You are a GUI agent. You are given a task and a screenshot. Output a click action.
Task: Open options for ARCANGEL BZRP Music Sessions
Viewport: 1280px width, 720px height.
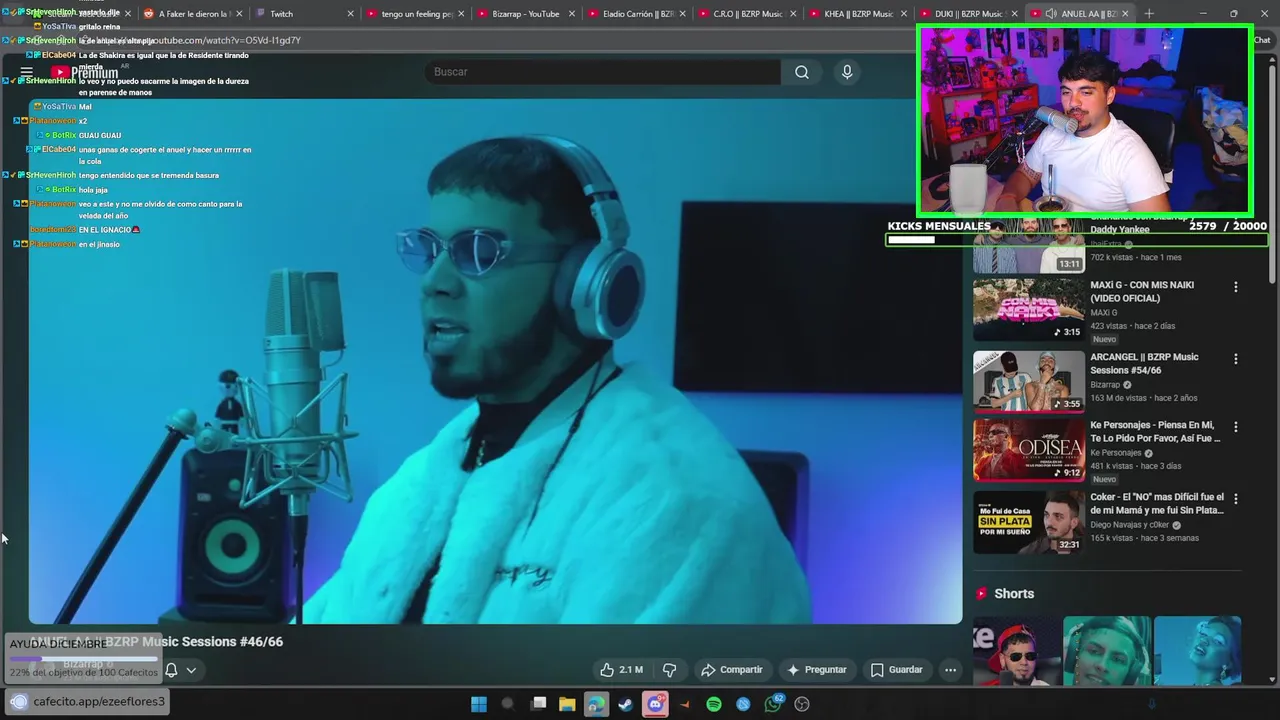(x=1235, y=359)
